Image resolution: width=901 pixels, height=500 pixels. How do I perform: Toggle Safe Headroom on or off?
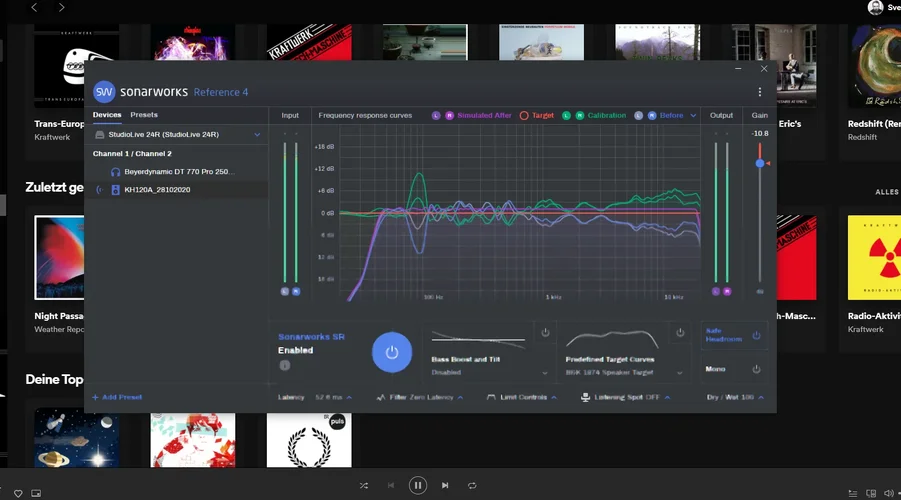756,335
